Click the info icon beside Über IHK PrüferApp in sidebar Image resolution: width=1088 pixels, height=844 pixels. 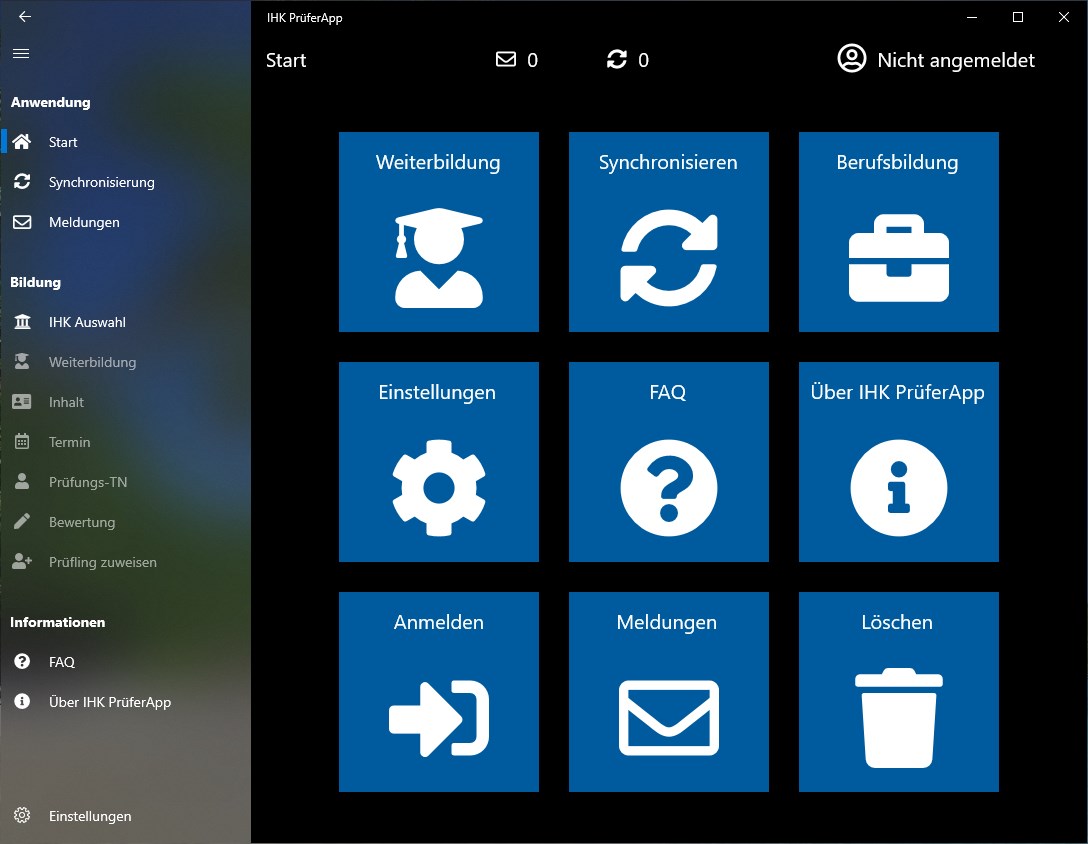(x=22, y=701)
